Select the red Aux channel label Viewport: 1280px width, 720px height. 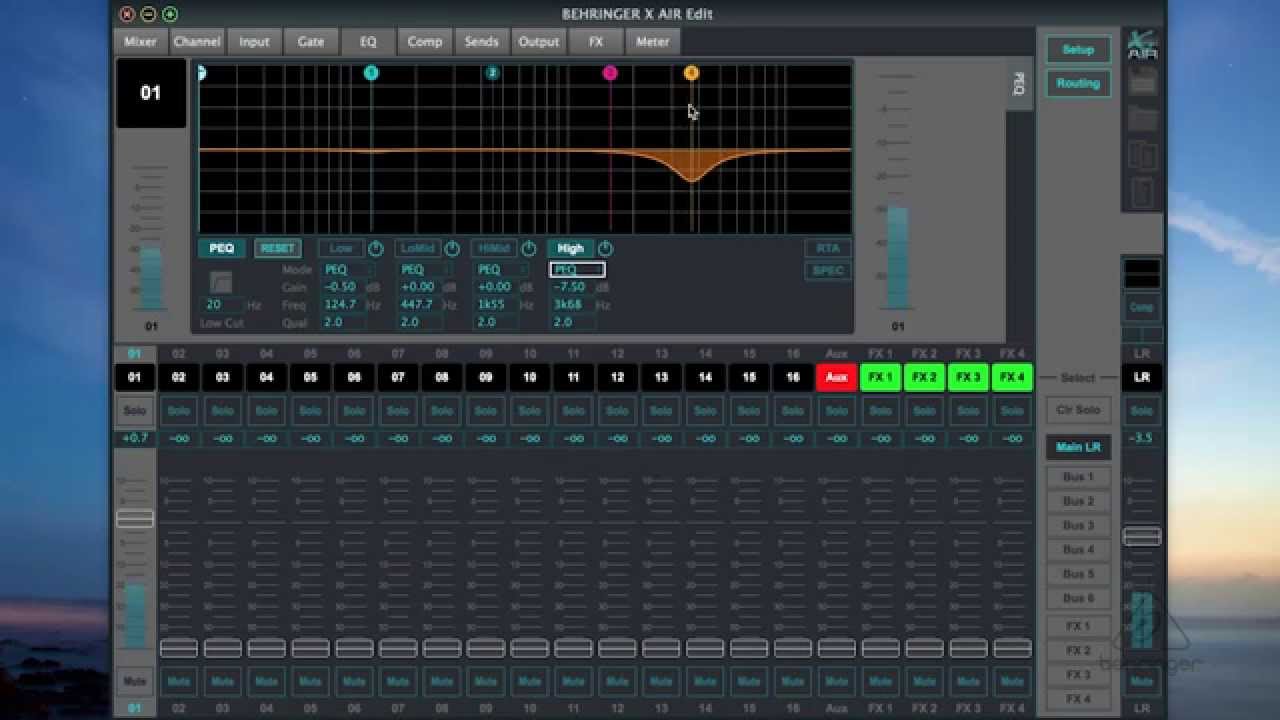tap(836, 377)
